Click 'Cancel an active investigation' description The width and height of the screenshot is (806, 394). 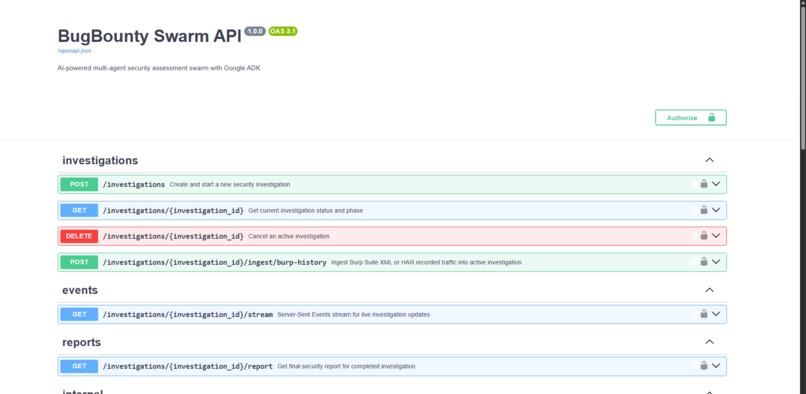[289, 236]
